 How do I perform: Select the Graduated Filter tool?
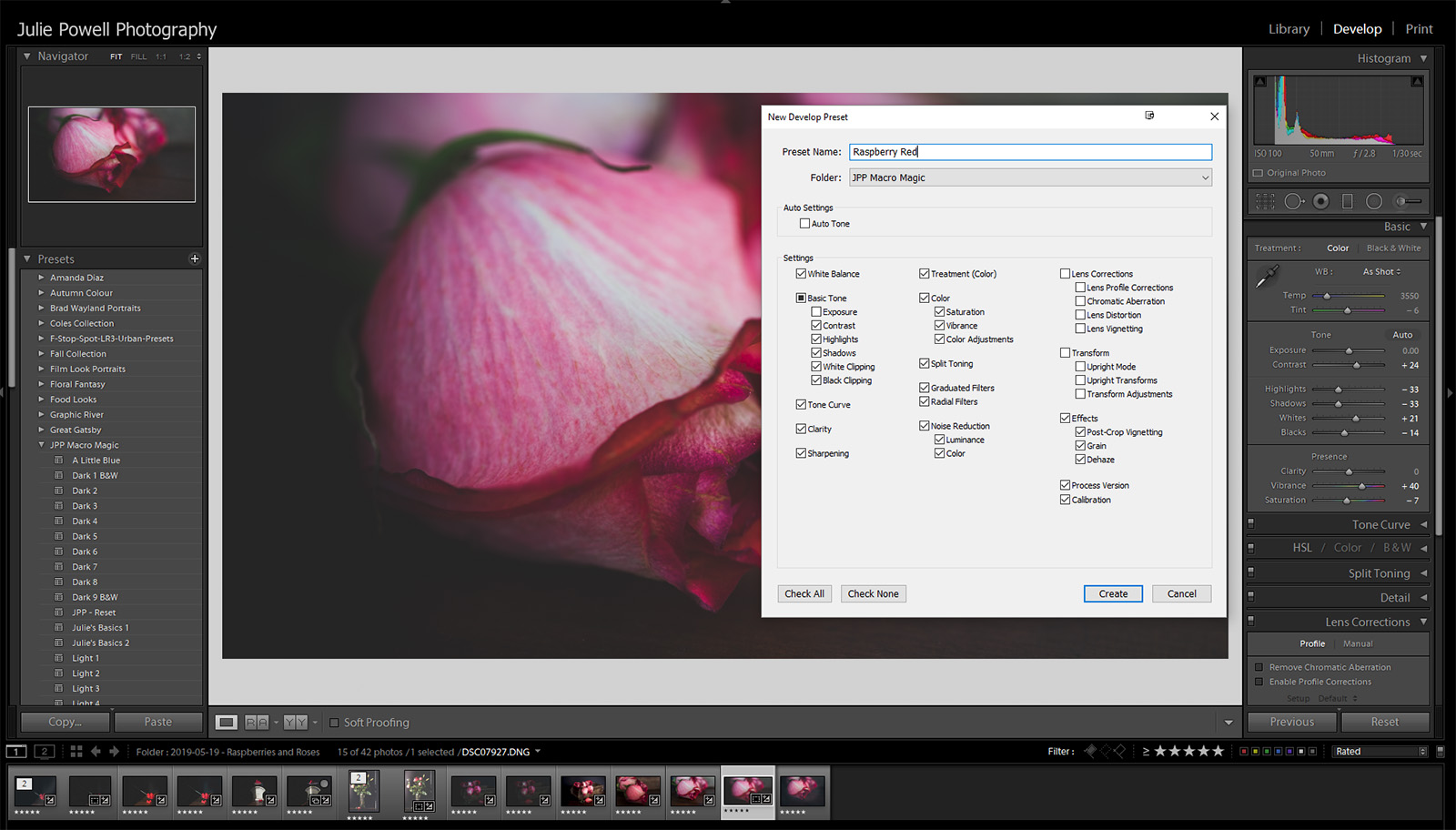click(x=1348, y=201)
